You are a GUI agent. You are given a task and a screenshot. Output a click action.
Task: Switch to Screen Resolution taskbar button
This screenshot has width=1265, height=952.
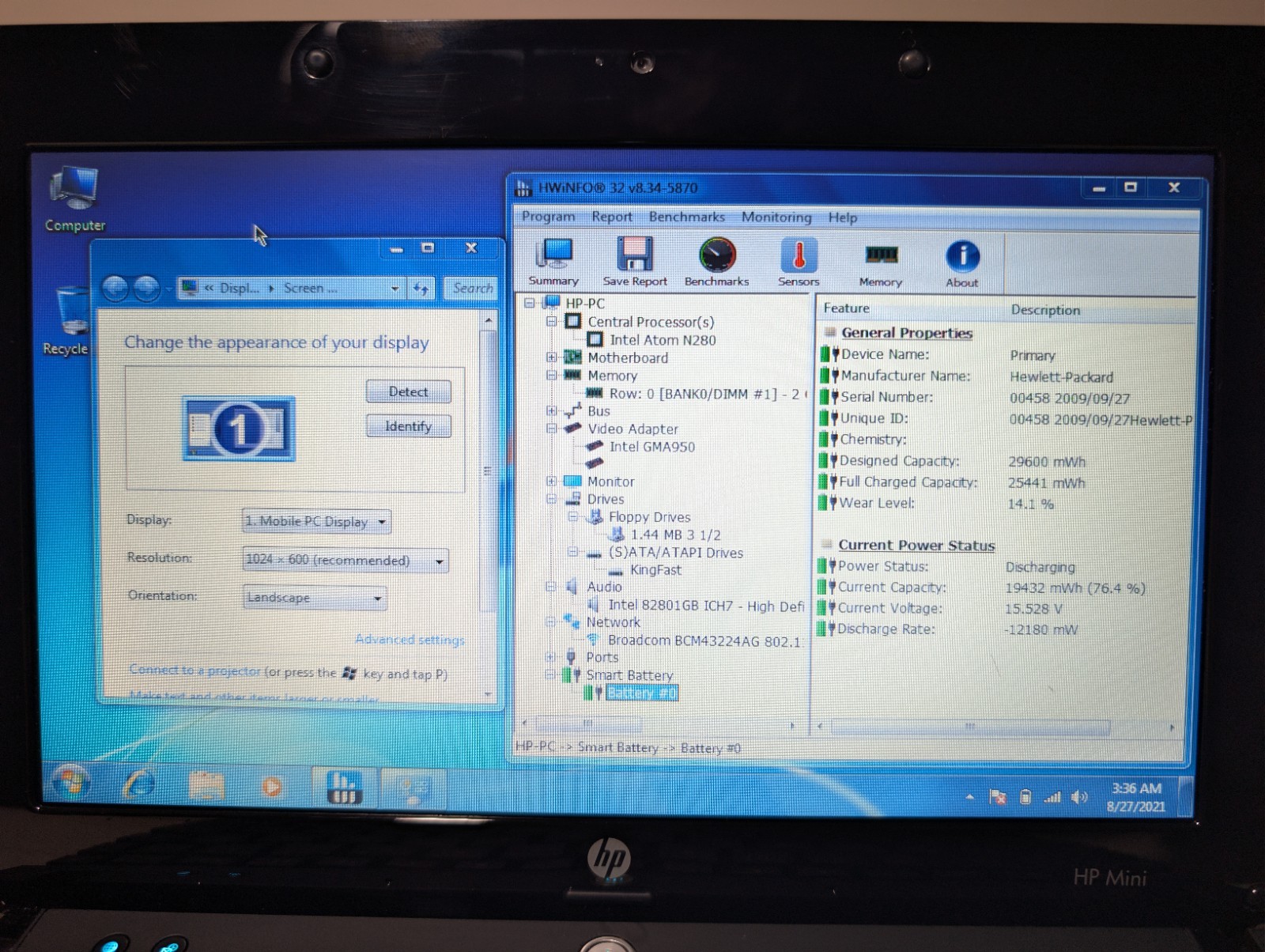point(413,789)
